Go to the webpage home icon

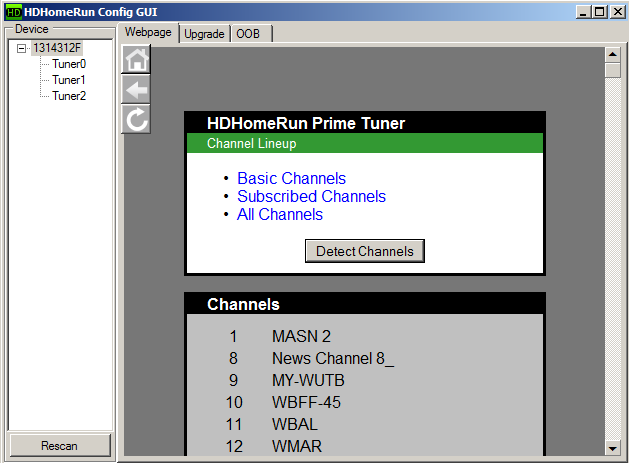click(x=136, y=59)
